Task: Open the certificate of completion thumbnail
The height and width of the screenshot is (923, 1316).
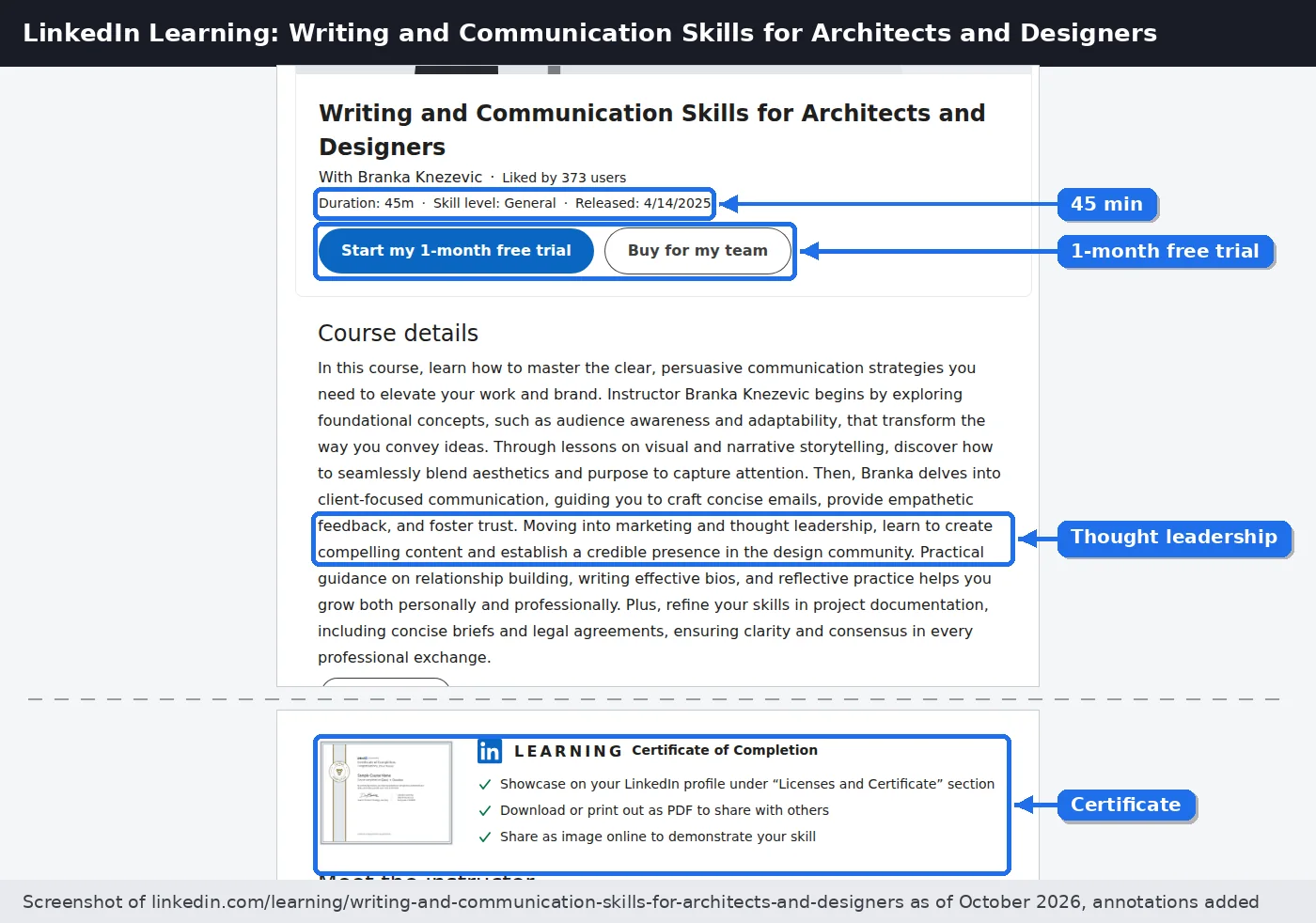Action: 386,792
